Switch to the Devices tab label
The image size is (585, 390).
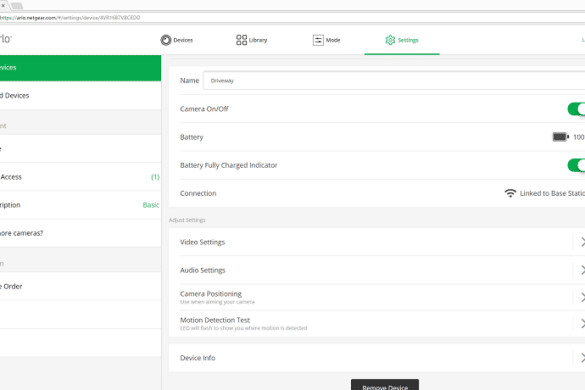183,40
